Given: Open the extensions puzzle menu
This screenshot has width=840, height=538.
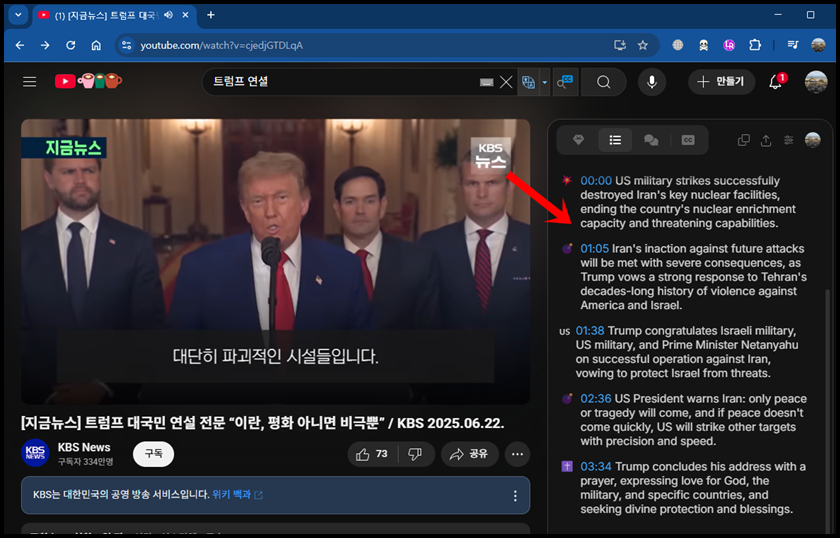Looking at the screenshot, I should click(x=755, y=46).
